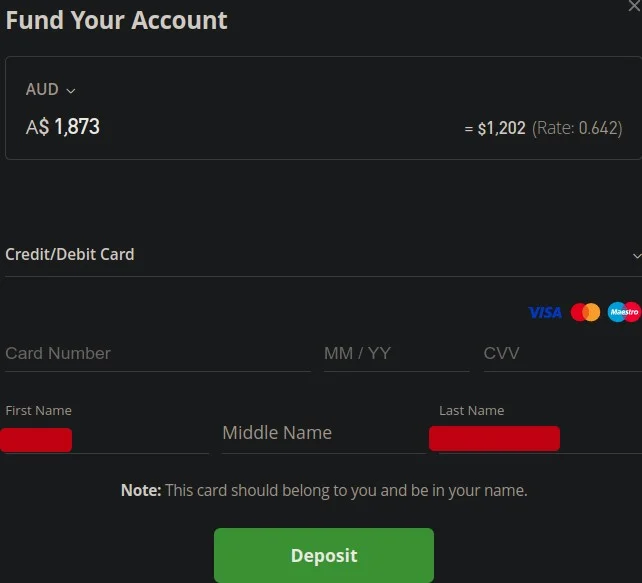Edit the A$ 1,873 deposit amount
Viewport: 642px width, 583px height.
(63, 127)
